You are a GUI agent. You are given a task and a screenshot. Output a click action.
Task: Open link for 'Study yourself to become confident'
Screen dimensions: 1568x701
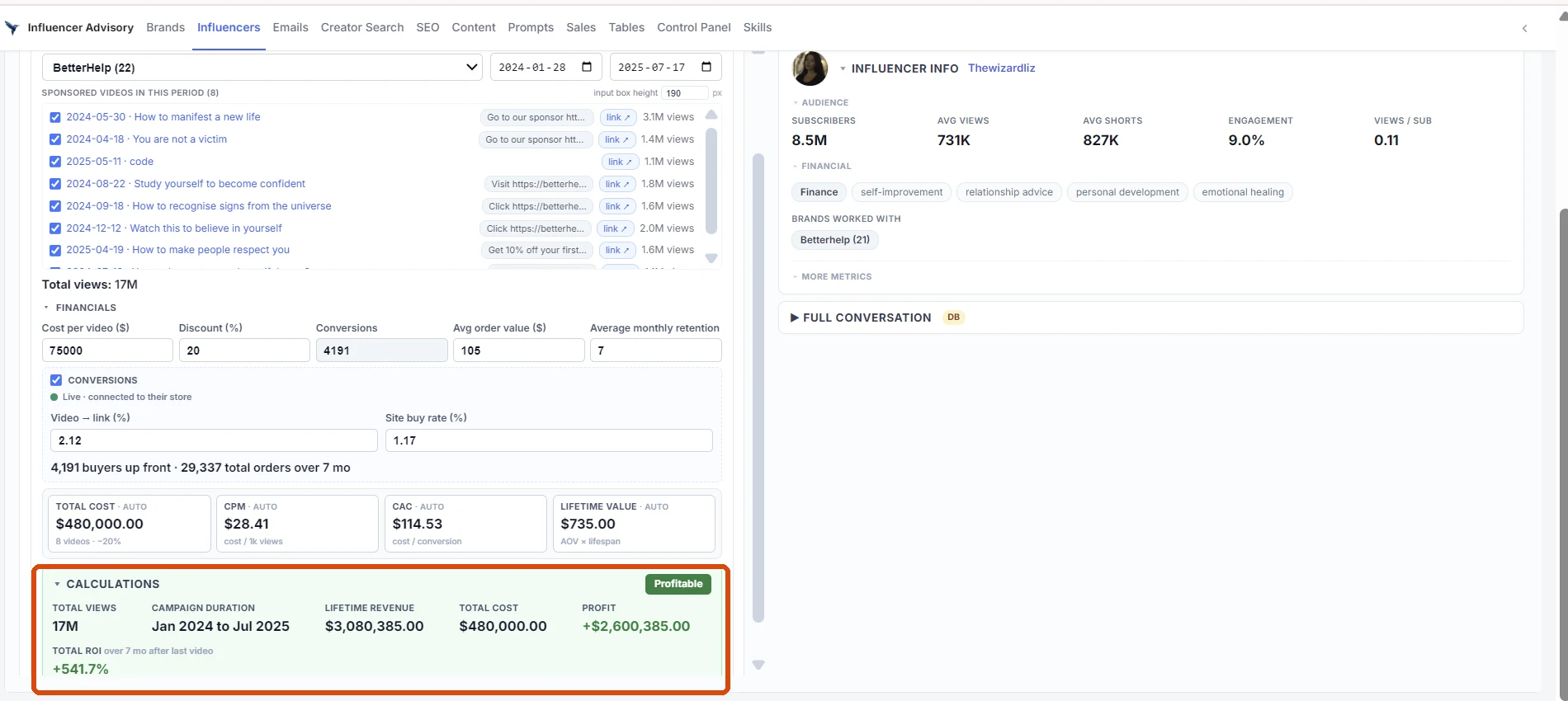click(x=617, y=184)
